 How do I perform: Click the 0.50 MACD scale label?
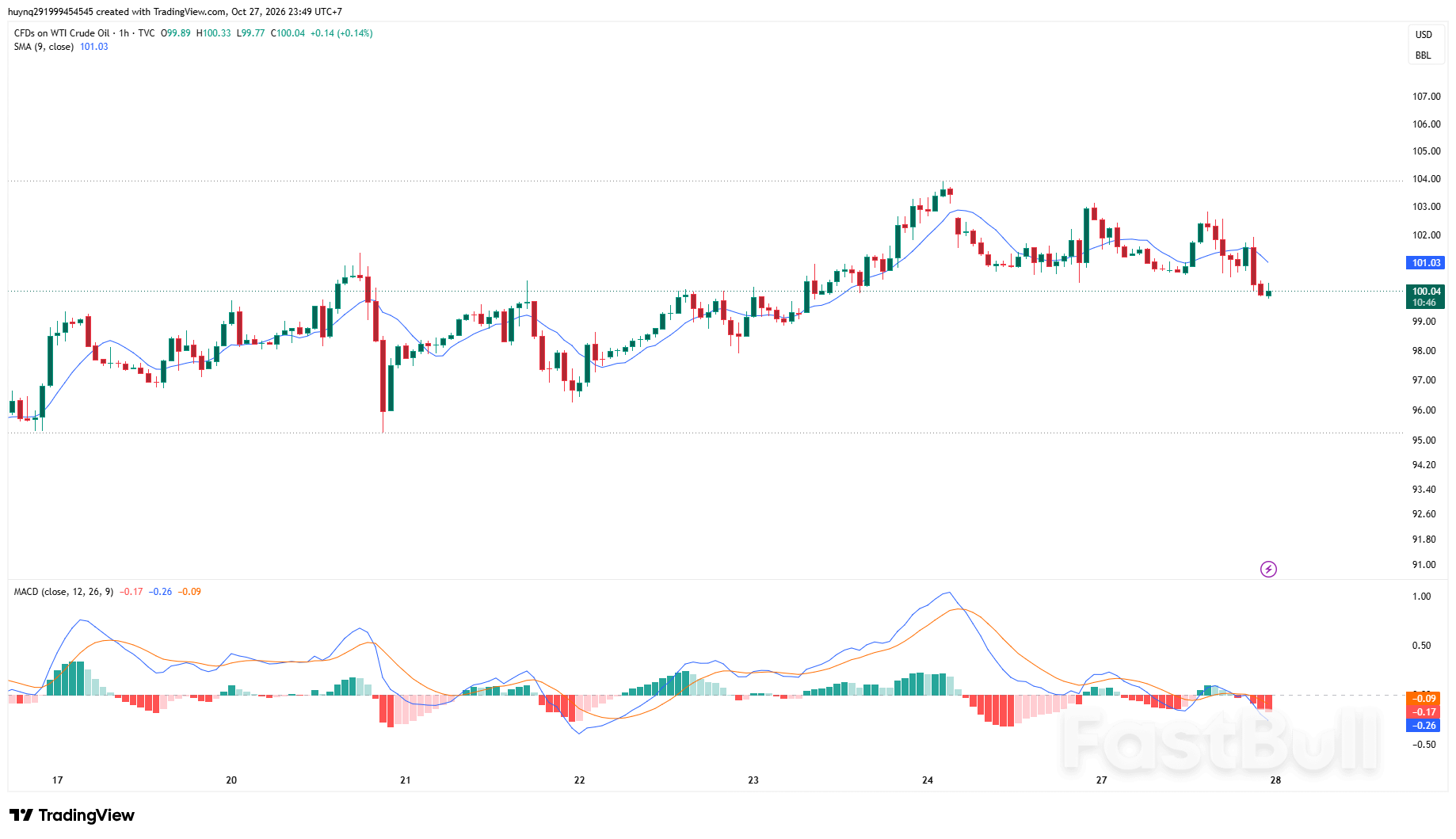point(1422,646)
